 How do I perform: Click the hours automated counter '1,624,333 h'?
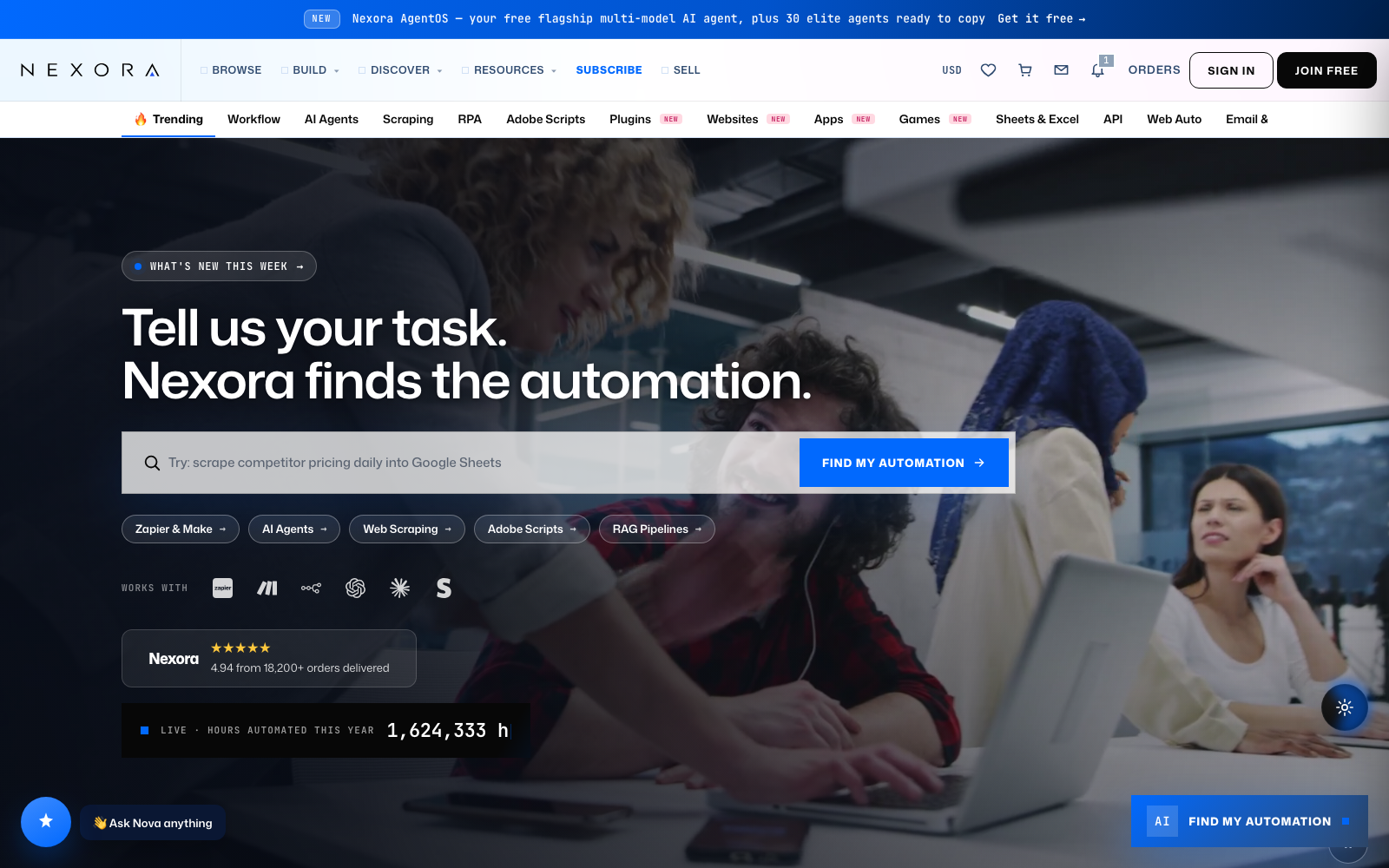[448, 731]
